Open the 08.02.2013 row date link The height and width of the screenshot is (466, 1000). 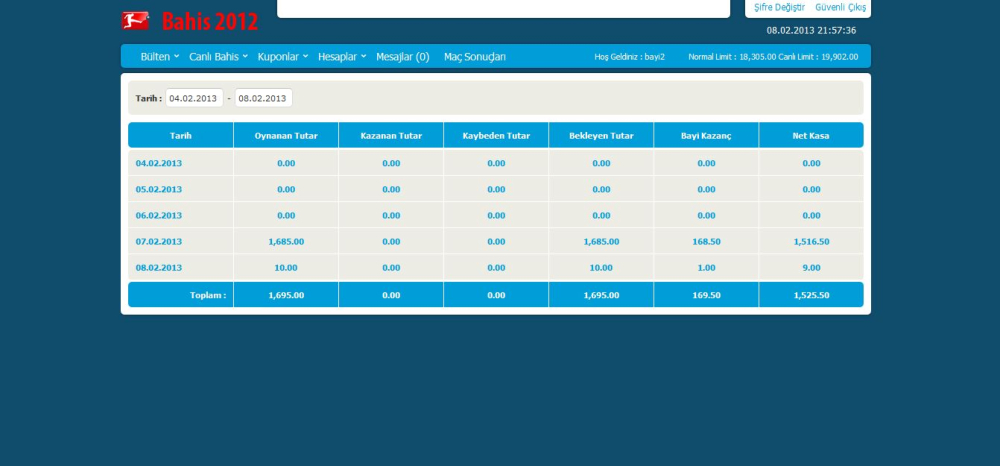pos(159,268)
